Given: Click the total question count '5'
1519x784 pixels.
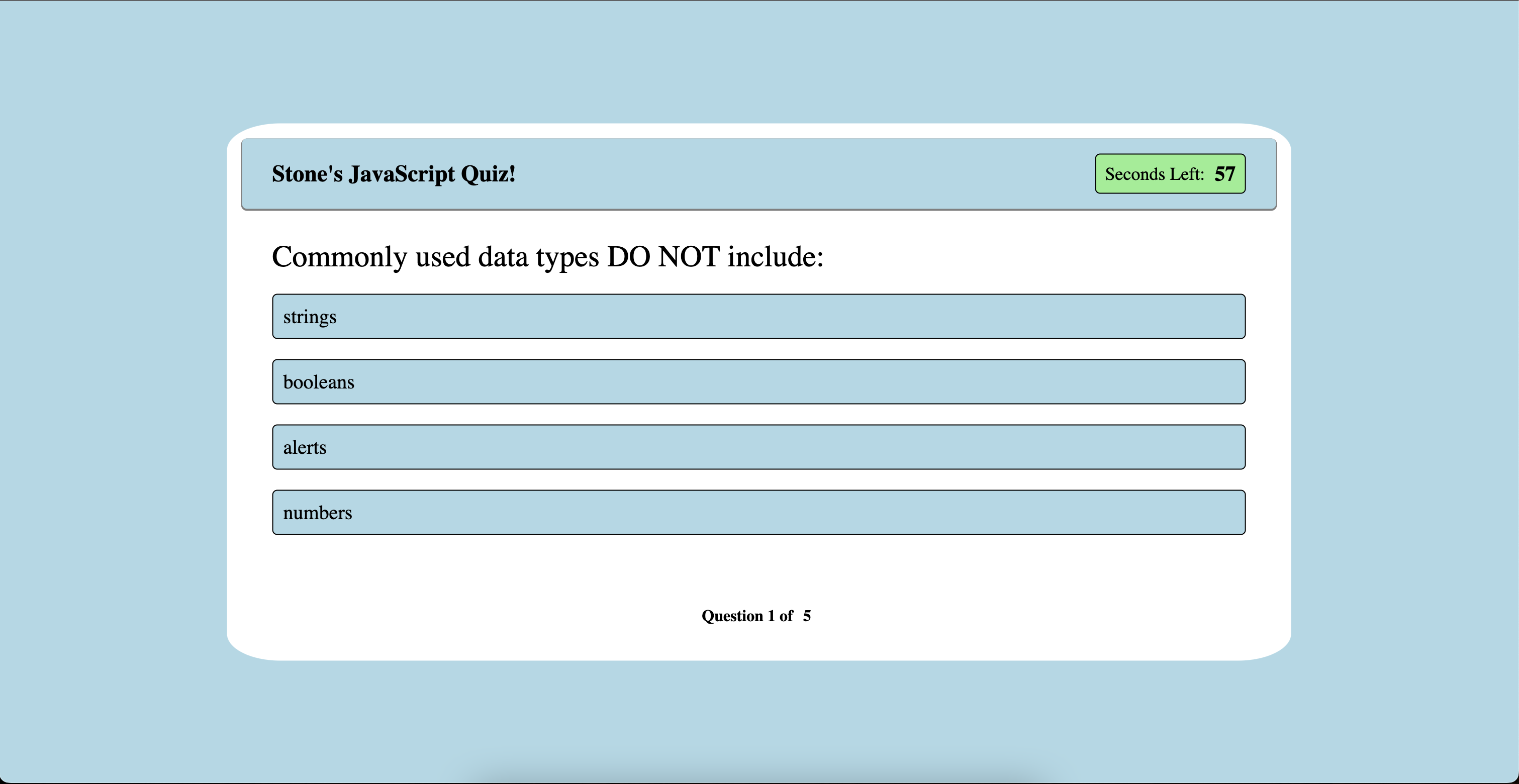Looking at the screenshot, I should pos(807,616).
